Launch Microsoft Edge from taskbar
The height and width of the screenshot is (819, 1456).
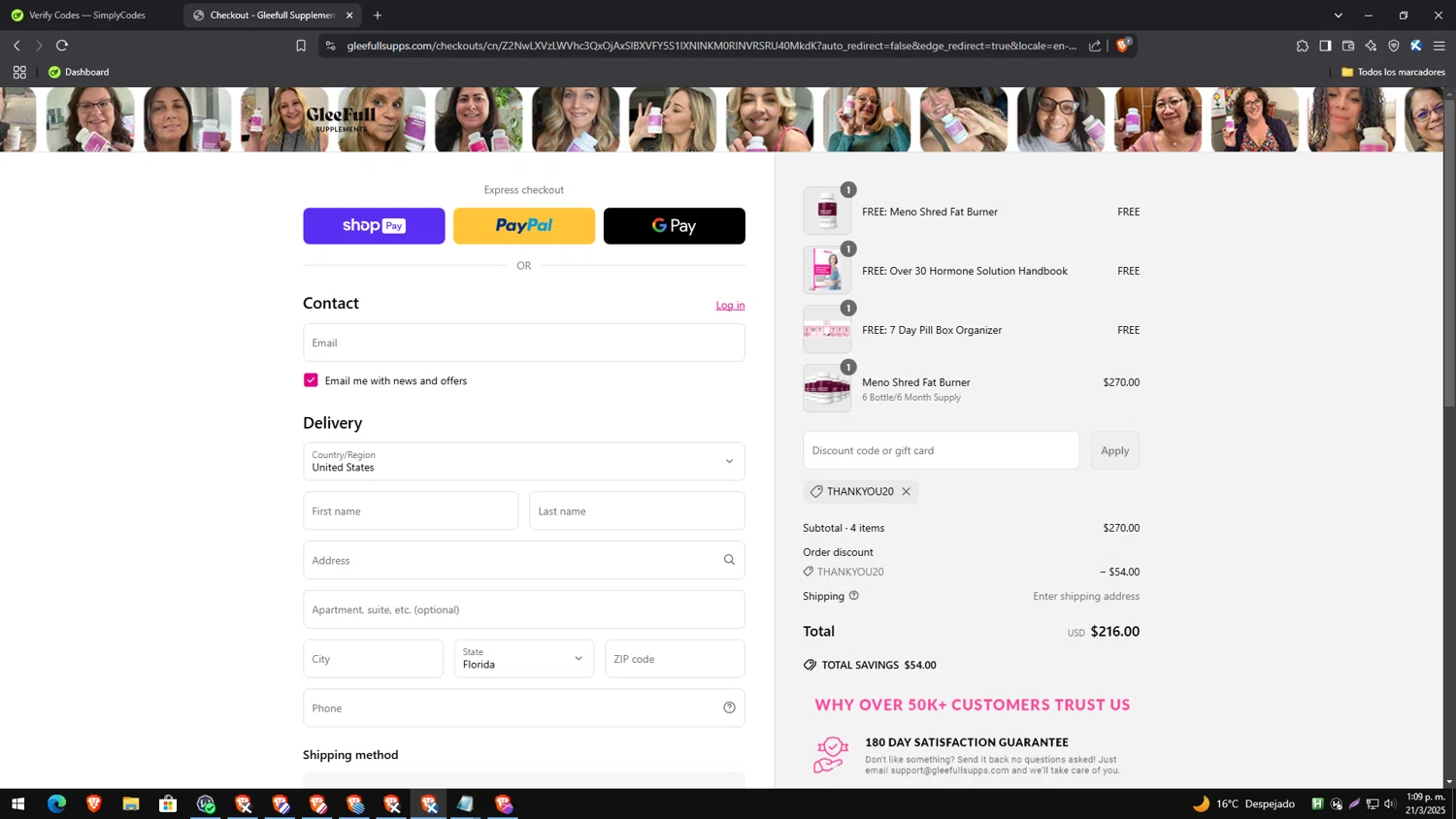[56, 803]
